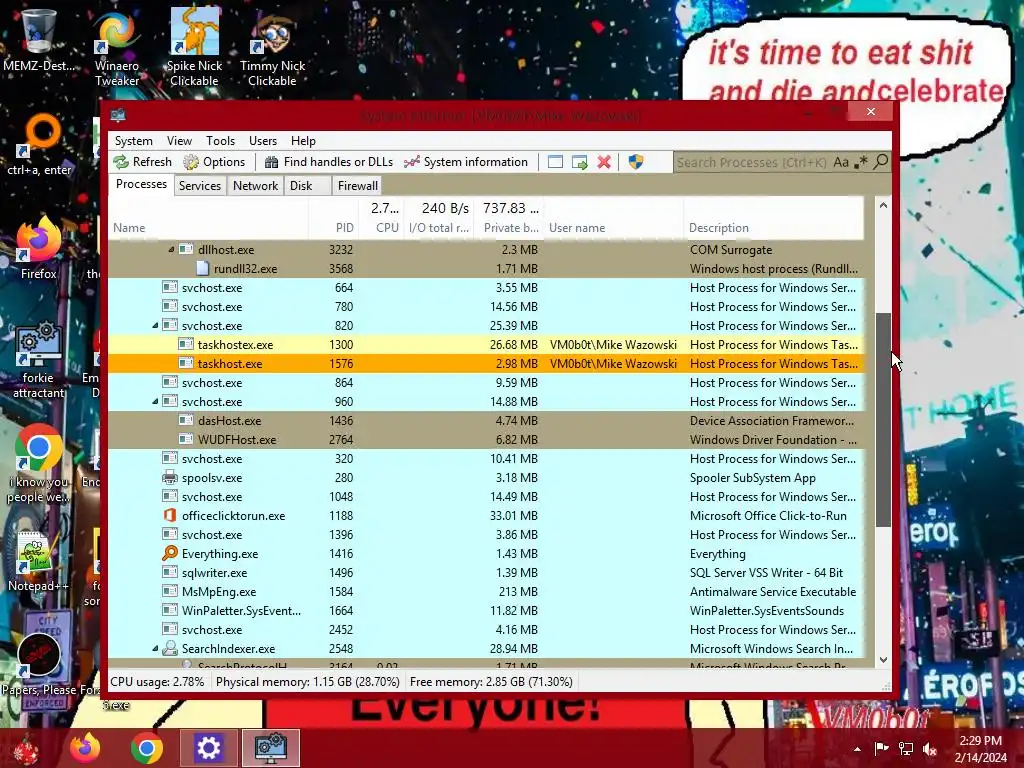Viewport: 1024px width, 768px height.
Task: Click the process list scrollbar down arrow
Action: 883,660
